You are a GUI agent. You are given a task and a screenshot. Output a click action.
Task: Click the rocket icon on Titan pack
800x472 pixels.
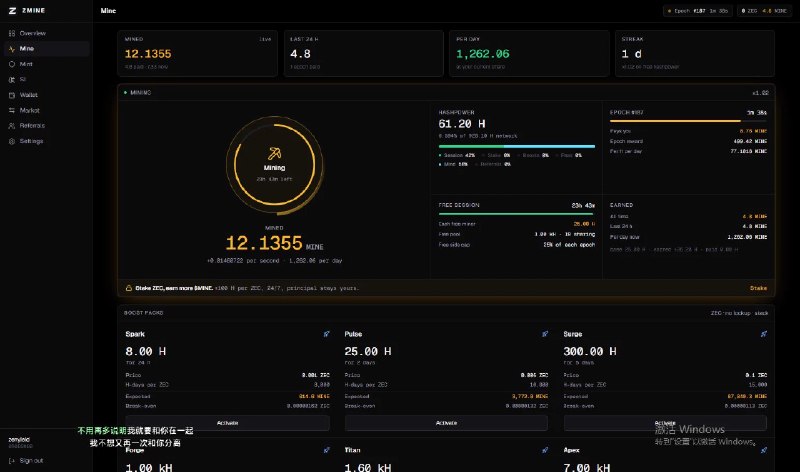[x=545, y=450]
